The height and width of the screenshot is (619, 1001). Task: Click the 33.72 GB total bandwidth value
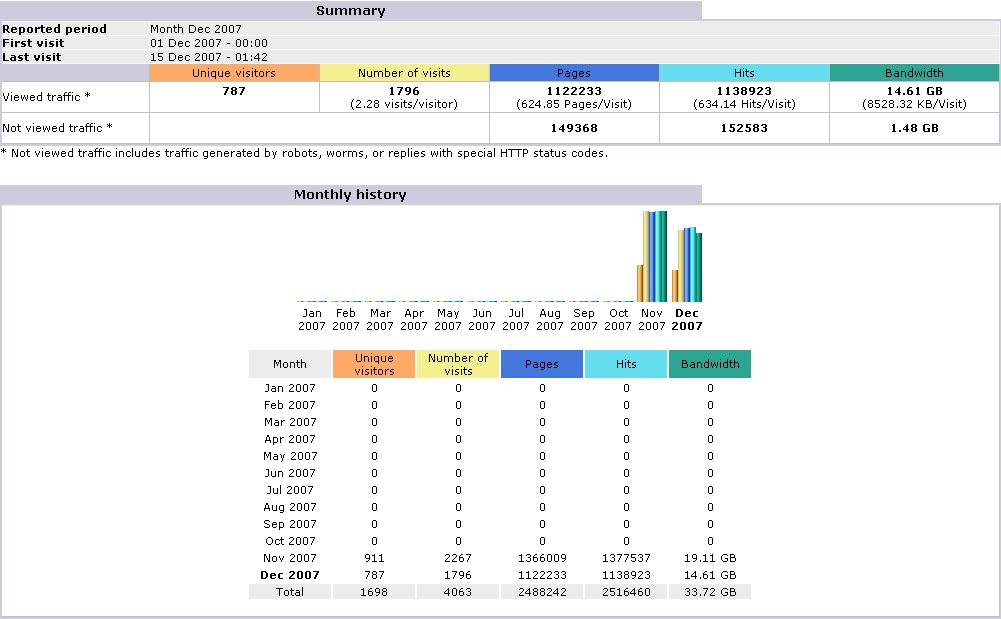[x=710, y=592]
